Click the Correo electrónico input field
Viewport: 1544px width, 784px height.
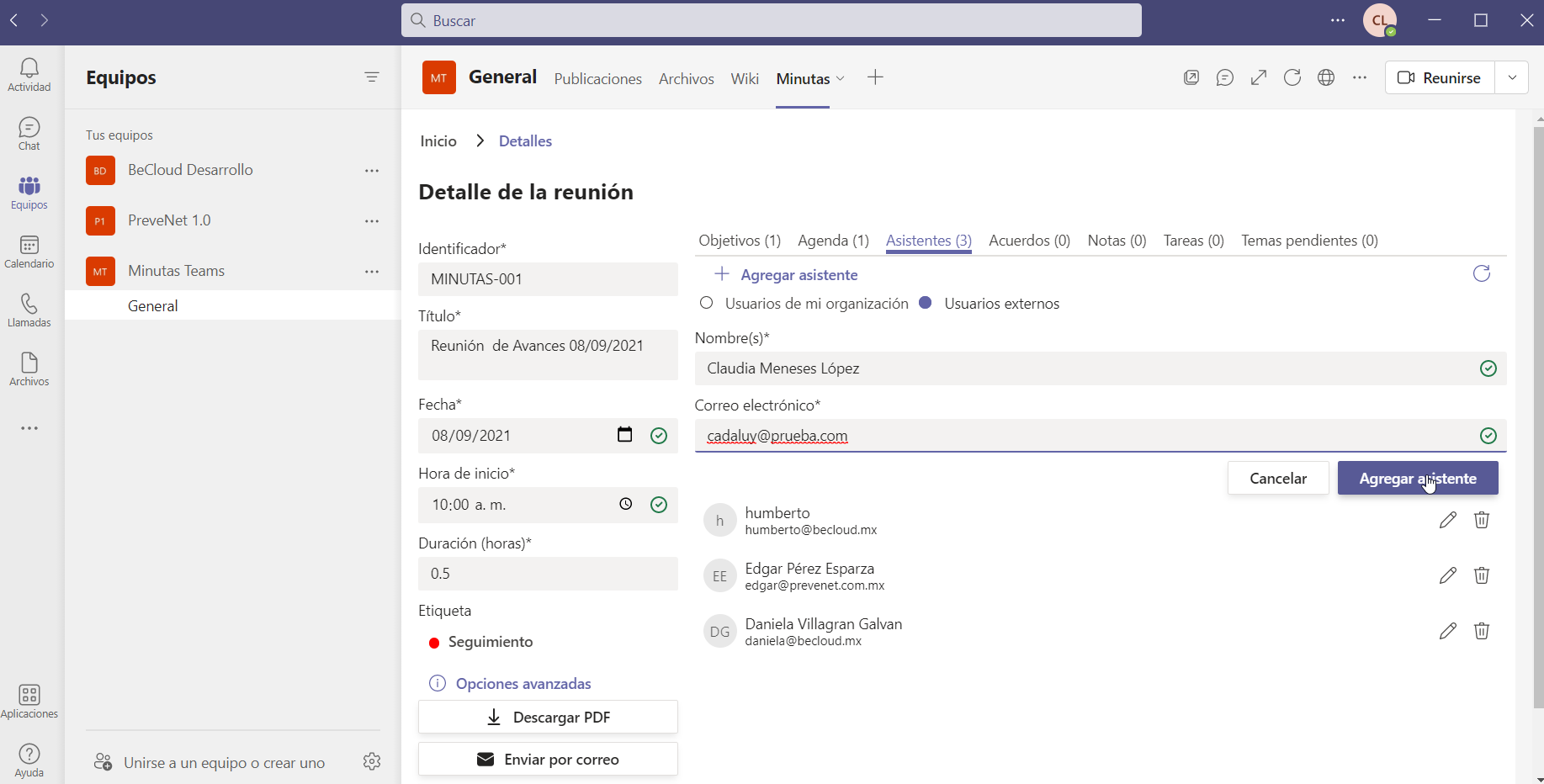pos(1101,436)
